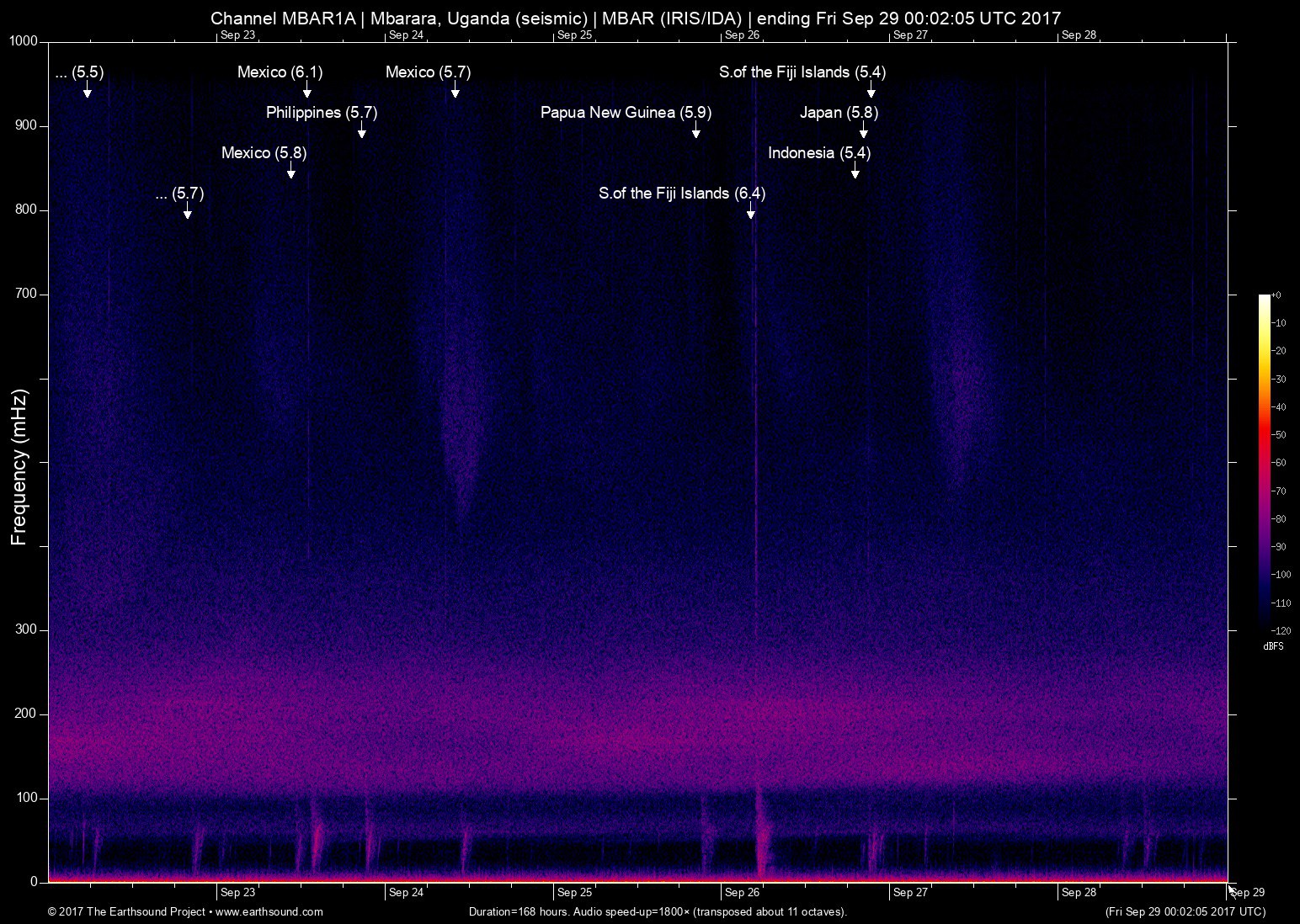Image resolution: width=1300 pixels, height=924 pixels.
Task: Click the 1000 frequency tick label
Action: pyautogui.click(x=23, y=40)
